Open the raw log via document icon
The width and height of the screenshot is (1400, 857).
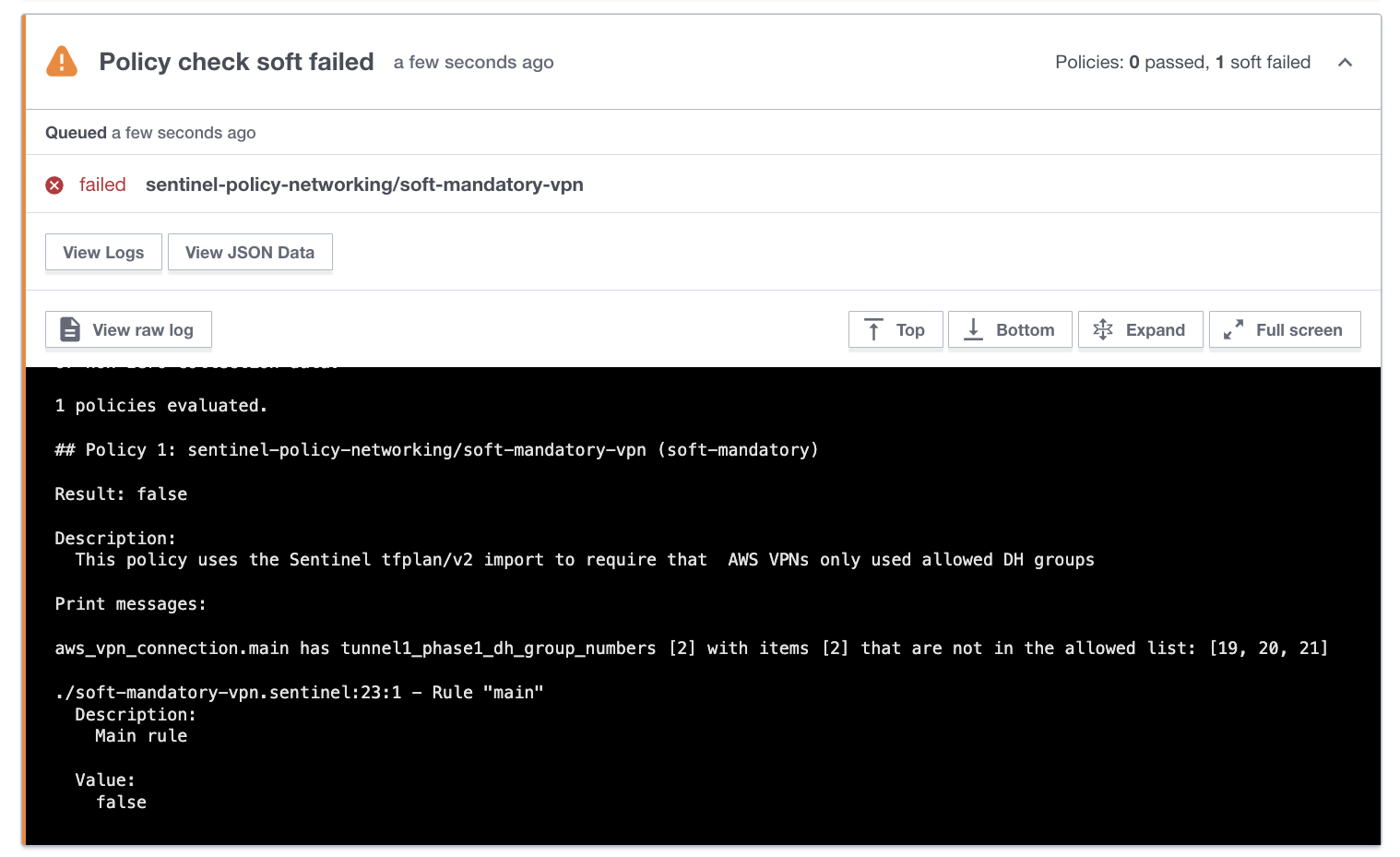point(70,329)
